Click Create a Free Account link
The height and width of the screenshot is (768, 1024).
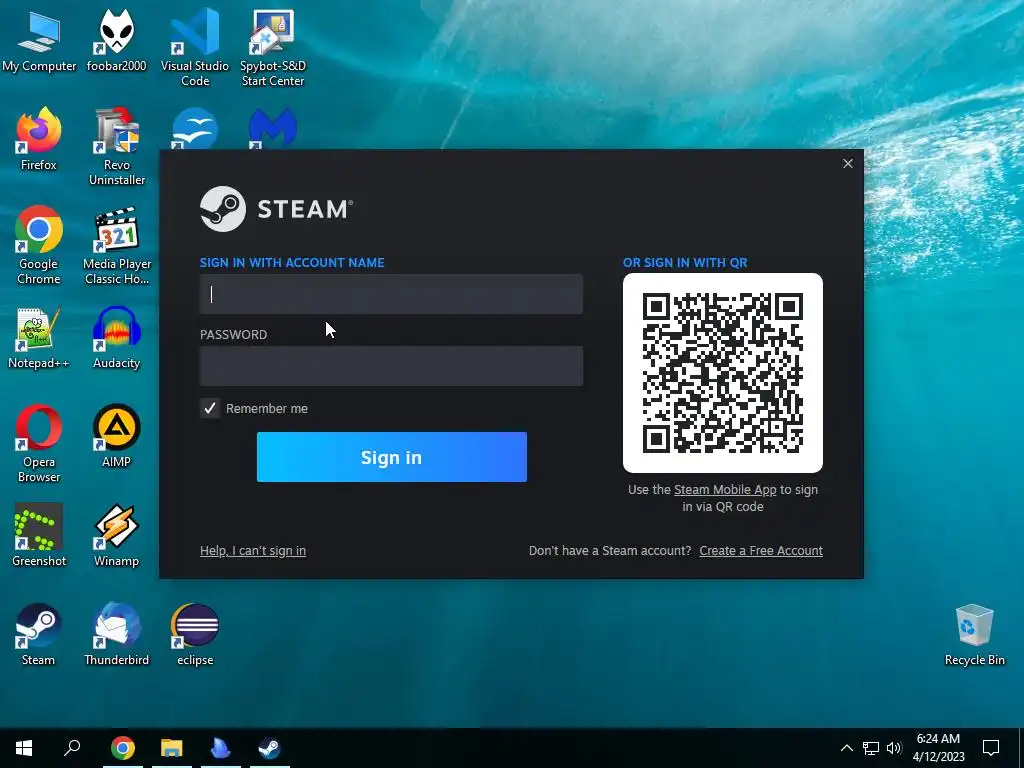[761, 551]
